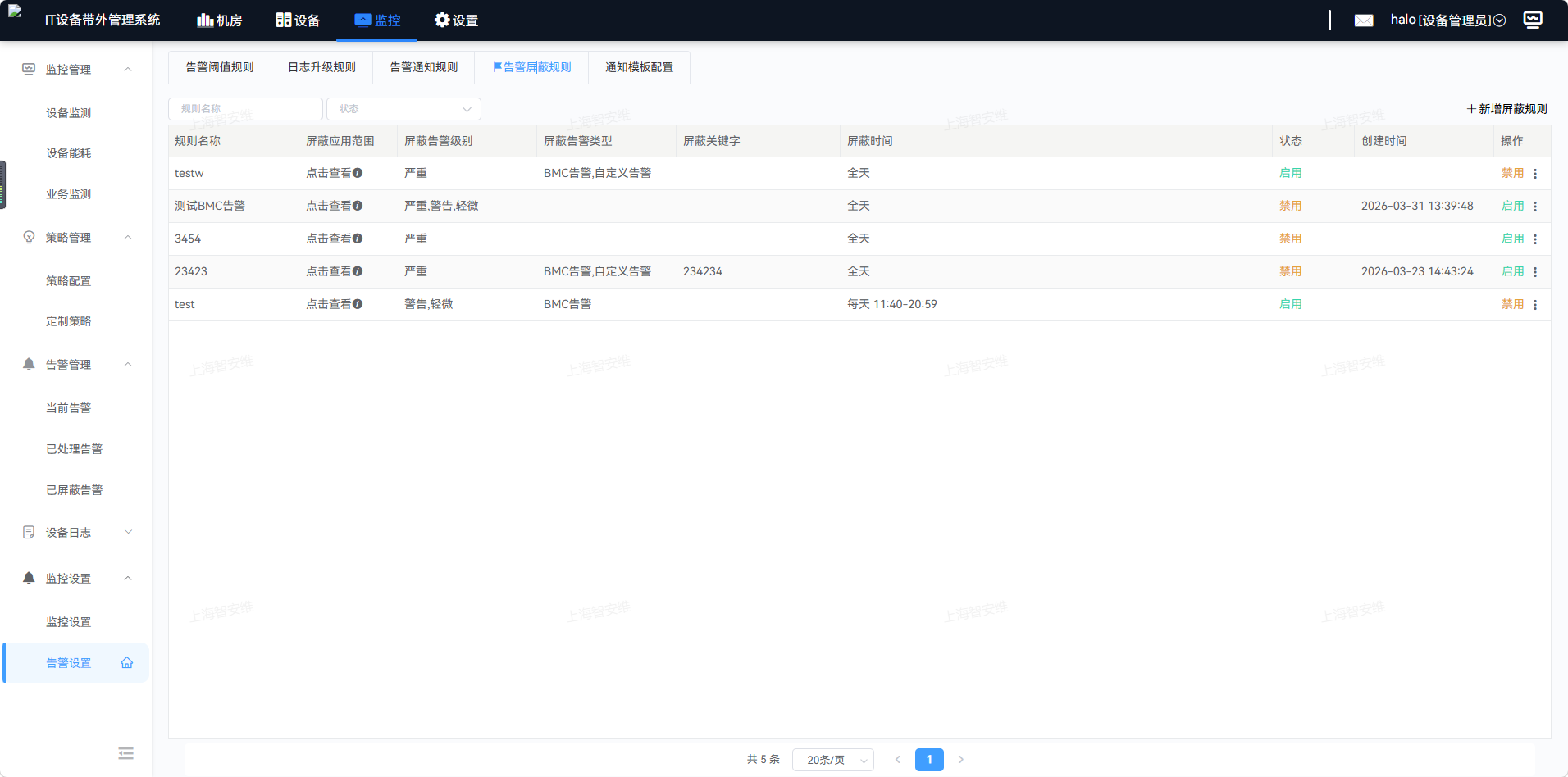Click the home icon beside 告警设置

coord(127,663)
